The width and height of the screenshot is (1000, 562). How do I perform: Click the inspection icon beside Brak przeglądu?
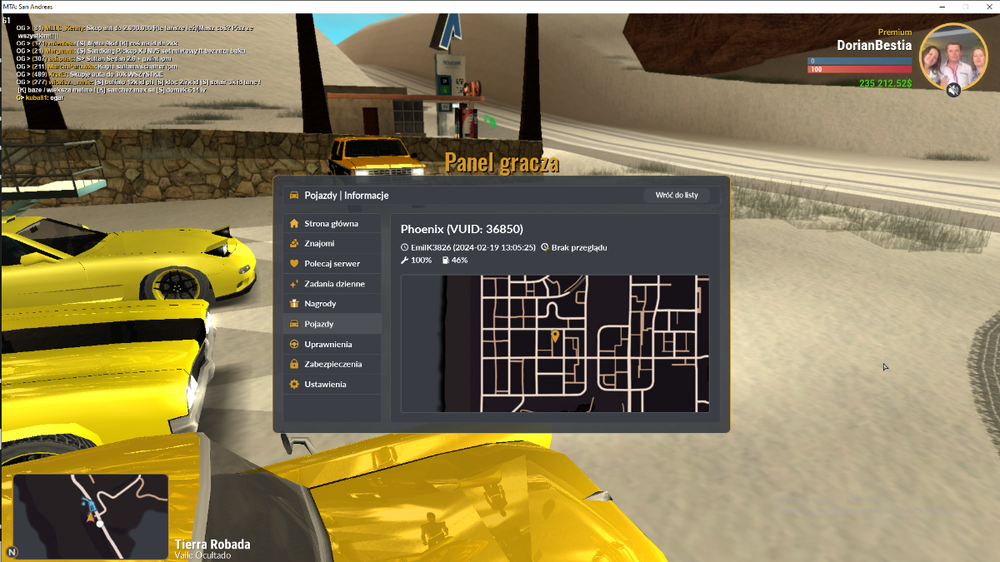click(545, 248)
